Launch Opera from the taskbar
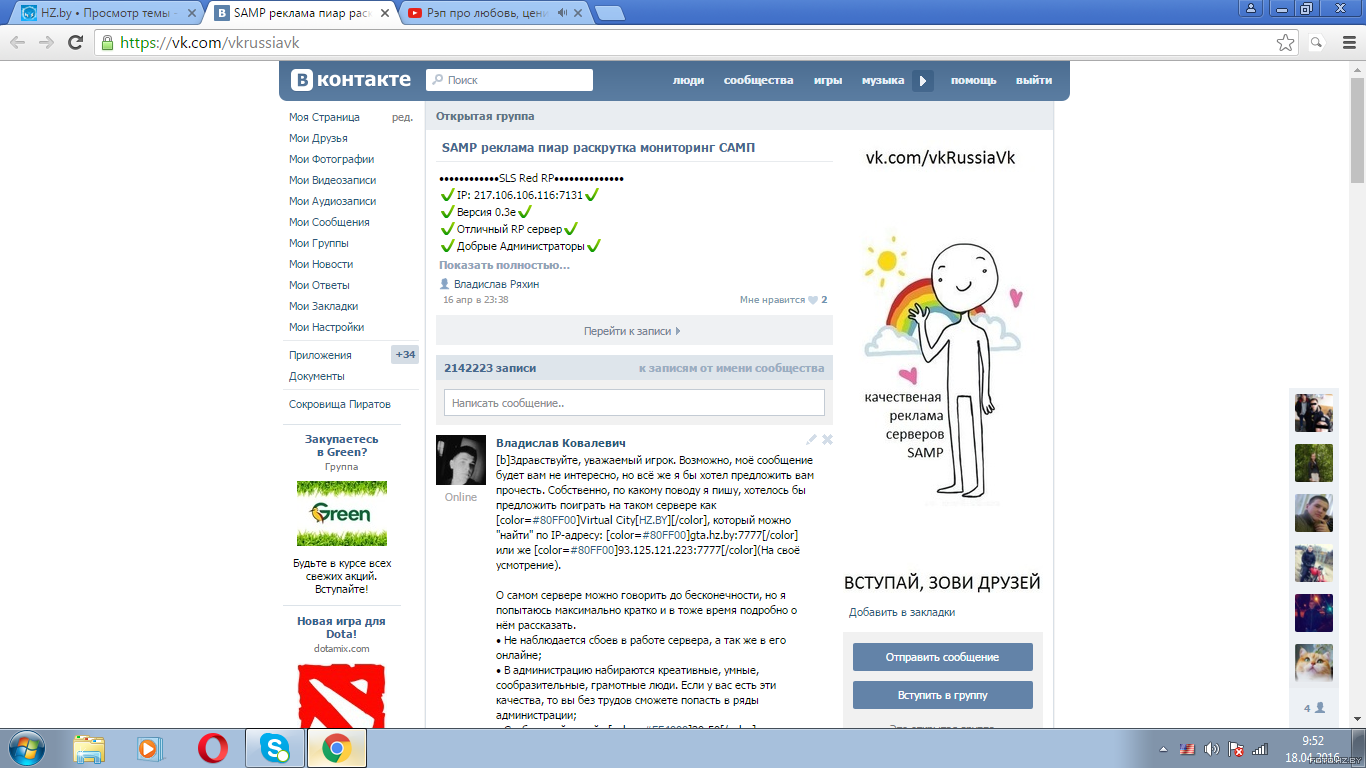Image resolution: width=1366 pixels, height=768 pixels. click(212, 748)
